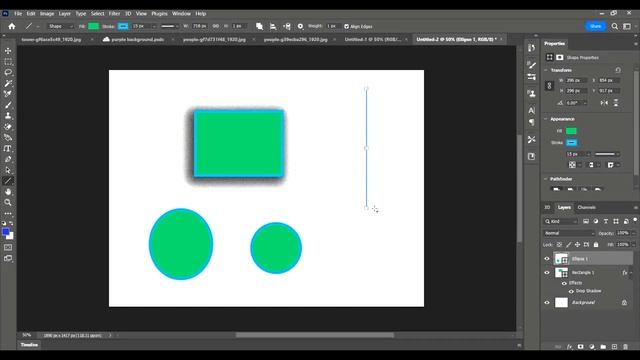Screen dimensions: 640x360
Task: Hide the Background layer
Action: pyautogui.click(x=547, y=302)
